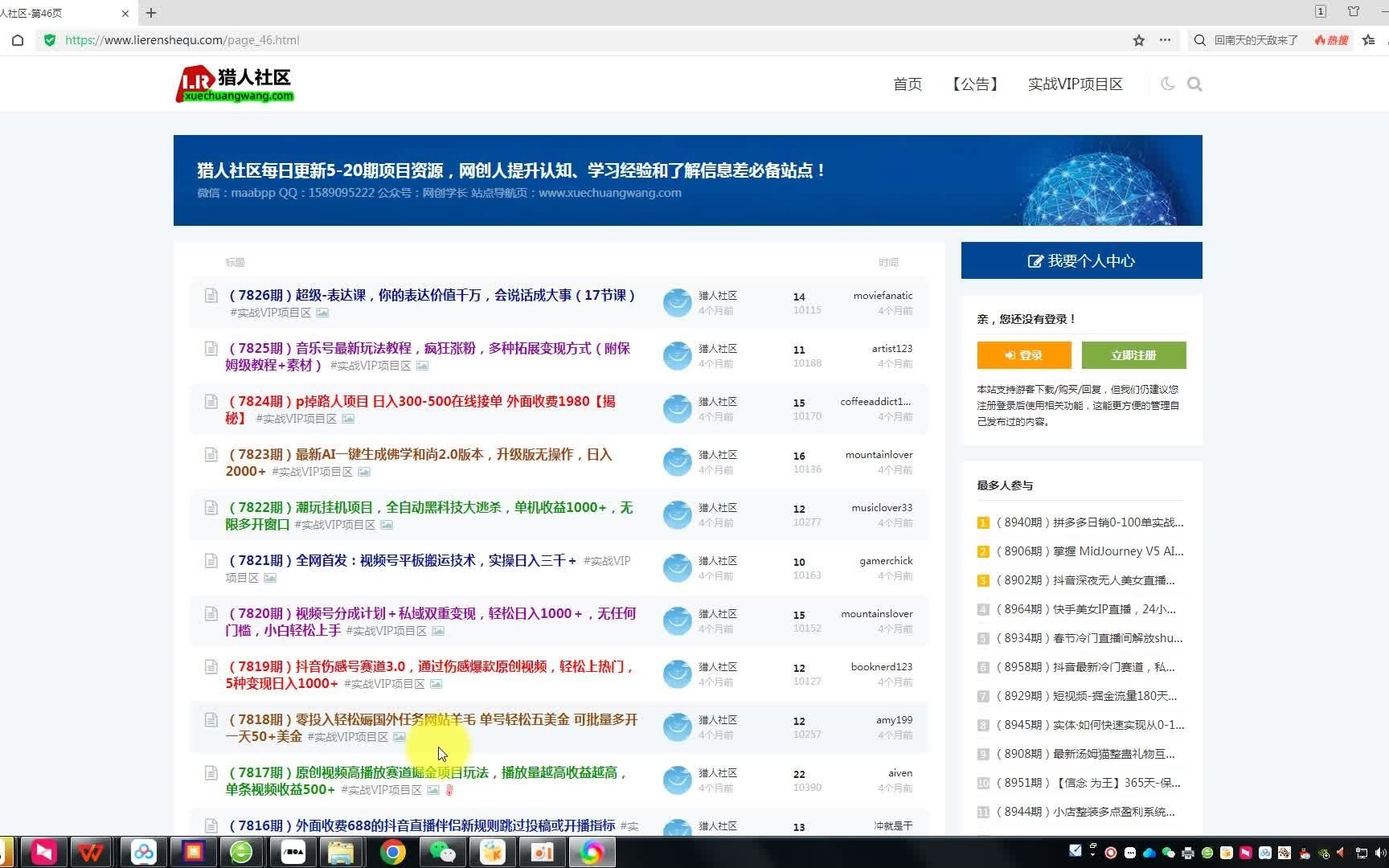
Task: Open the thread (7825期) 音乐号最新玩法教程
Action: (x=428, y=356)
